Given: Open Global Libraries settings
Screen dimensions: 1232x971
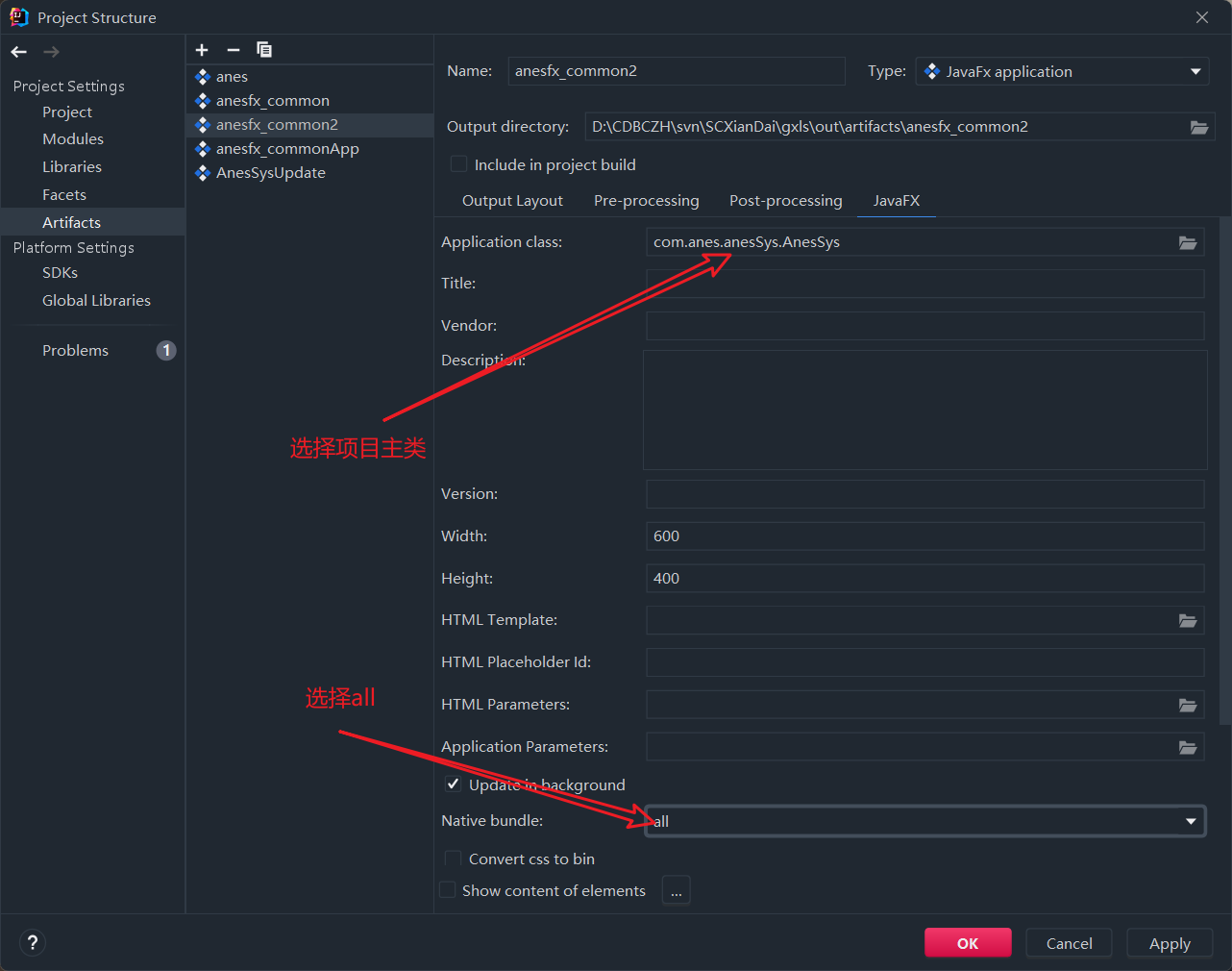Looking at the screenshot, I should click(x=96, y=300).
